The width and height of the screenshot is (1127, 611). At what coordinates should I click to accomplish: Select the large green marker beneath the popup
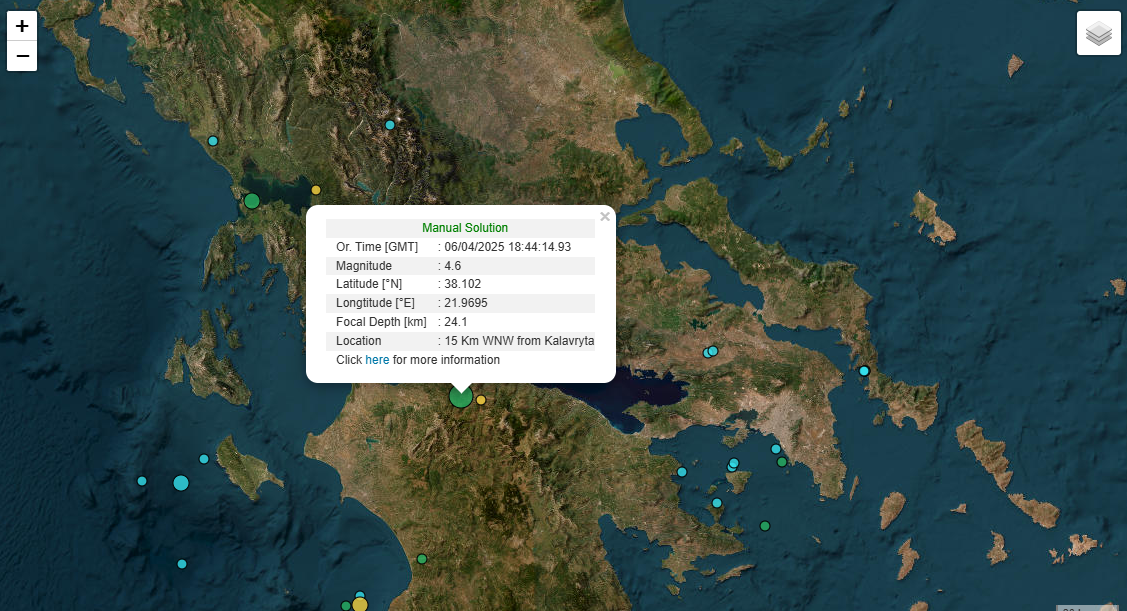[x=460, y=397]
